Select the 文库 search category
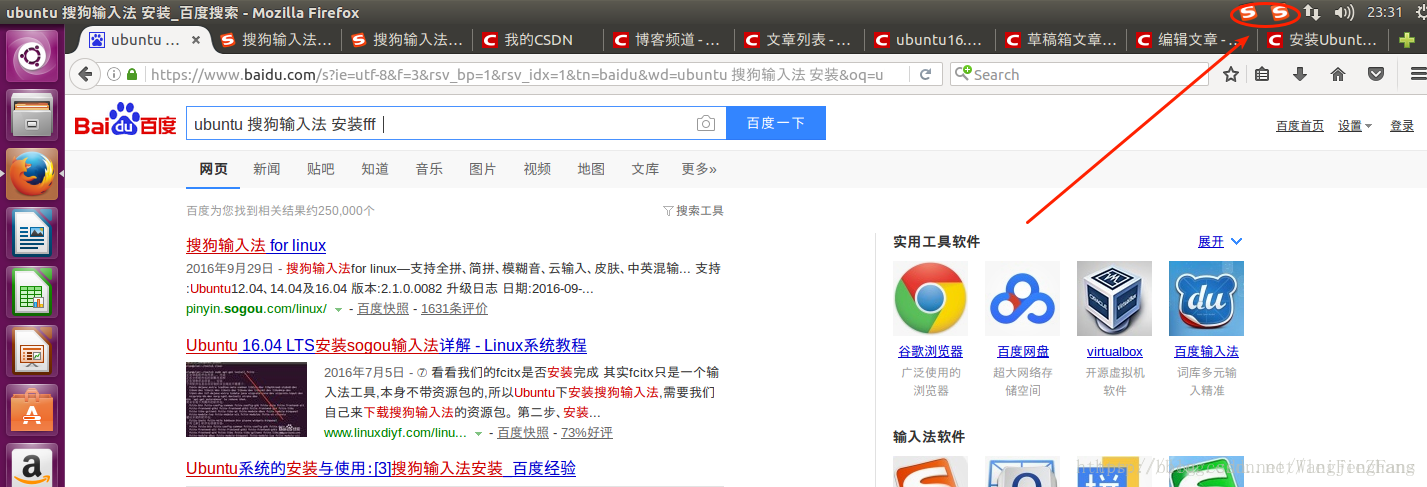The height and width of the screenshot is (487, 1427). (x=645, y=169)
